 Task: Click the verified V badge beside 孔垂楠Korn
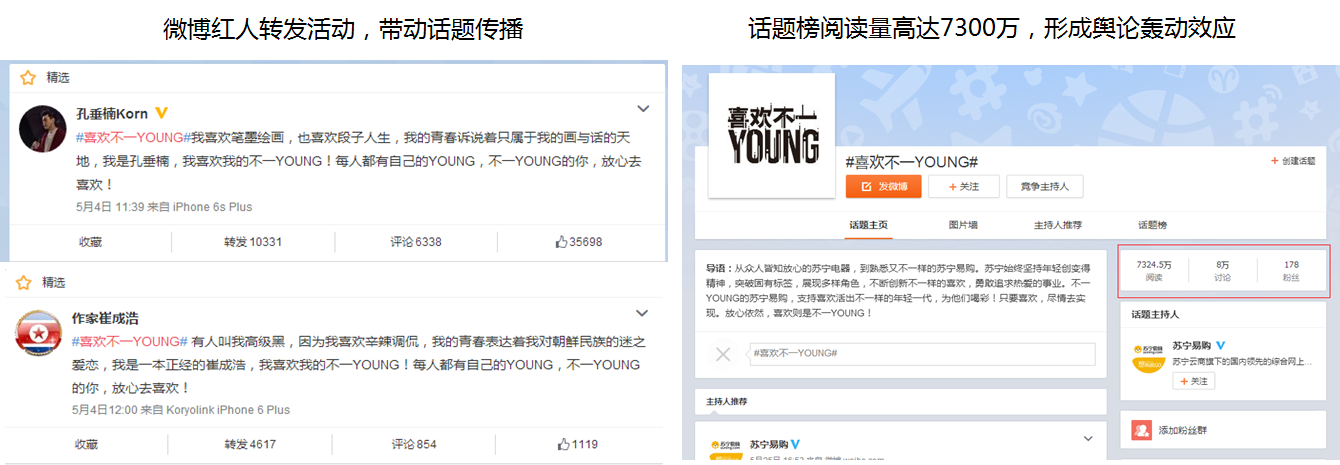[160, 113]
